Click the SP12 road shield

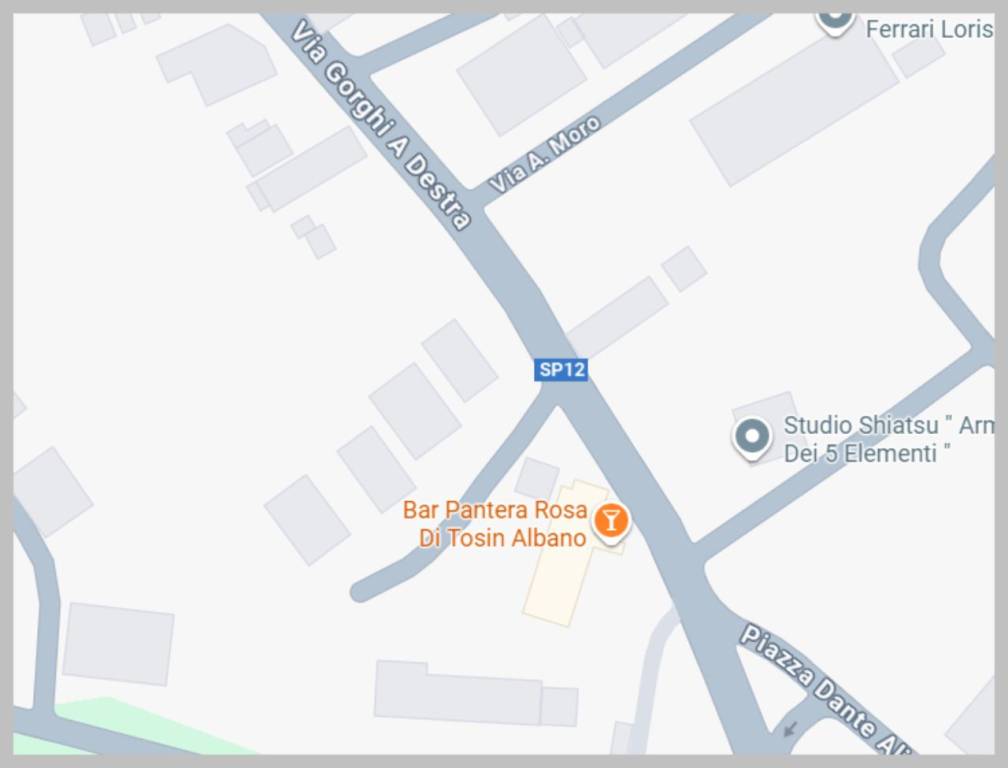[x=561, y=370]
